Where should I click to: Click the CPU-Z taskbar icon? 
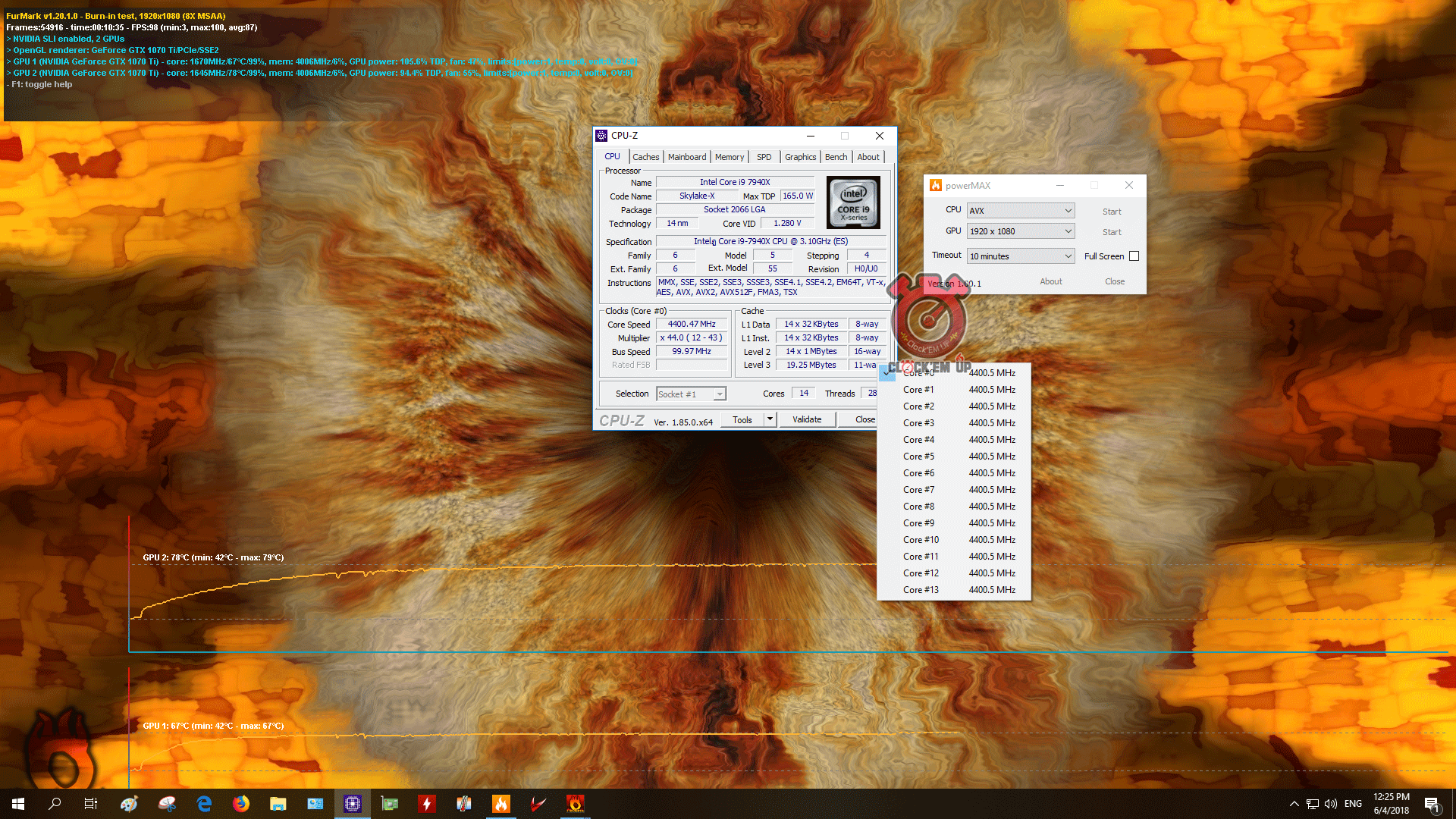[353, 804]
